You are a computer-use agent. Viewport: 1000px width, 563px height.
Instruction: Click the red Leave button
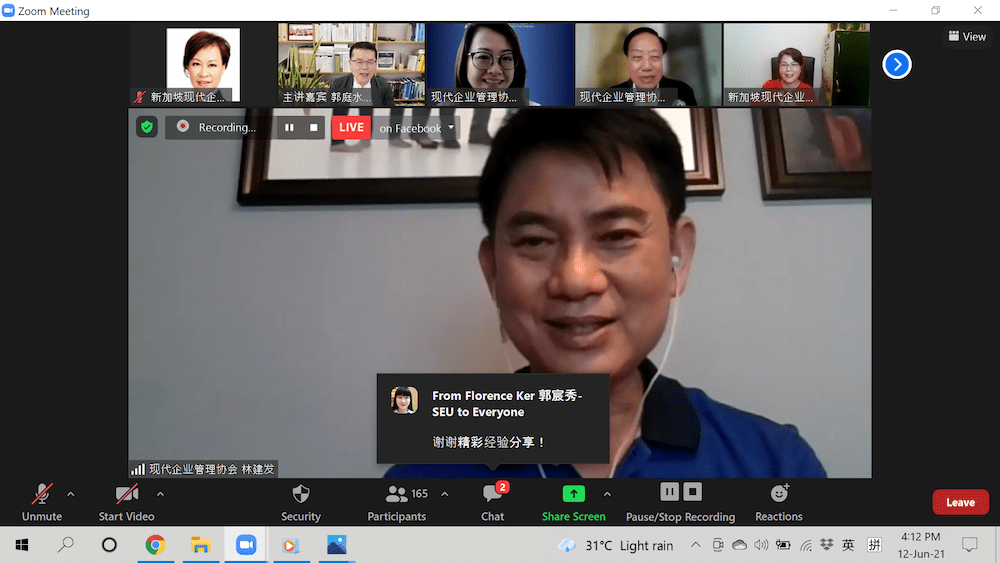pos(960,502)
